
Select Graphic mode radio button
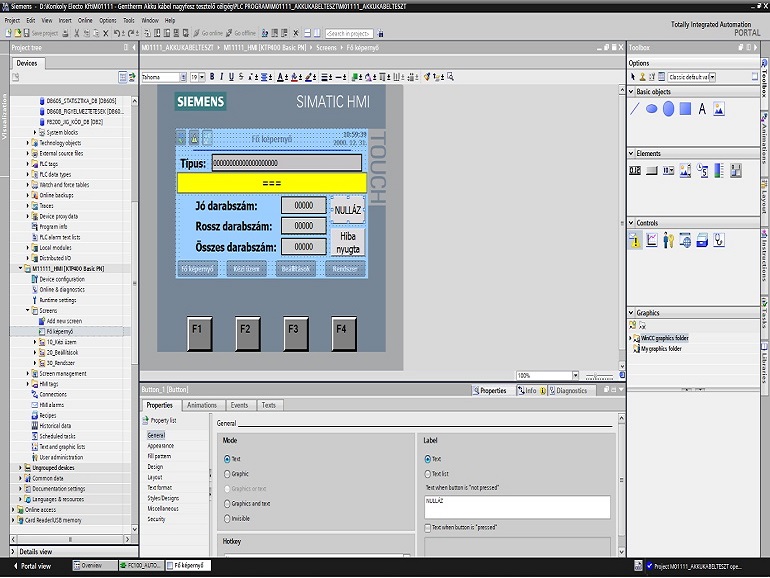[227, 474]
